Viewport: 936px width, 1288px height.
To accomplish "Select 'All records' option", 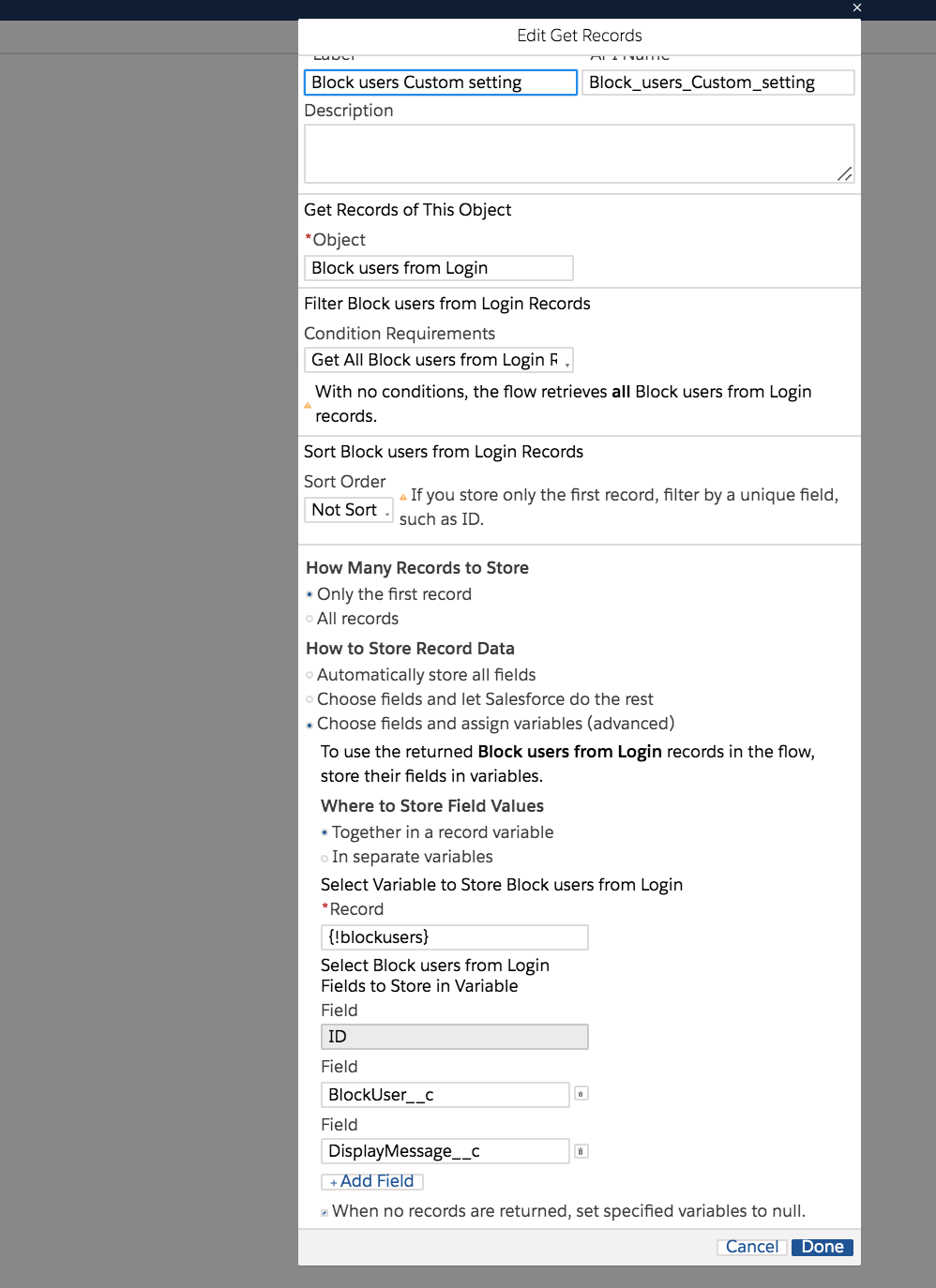I will (x=309, y=619).
